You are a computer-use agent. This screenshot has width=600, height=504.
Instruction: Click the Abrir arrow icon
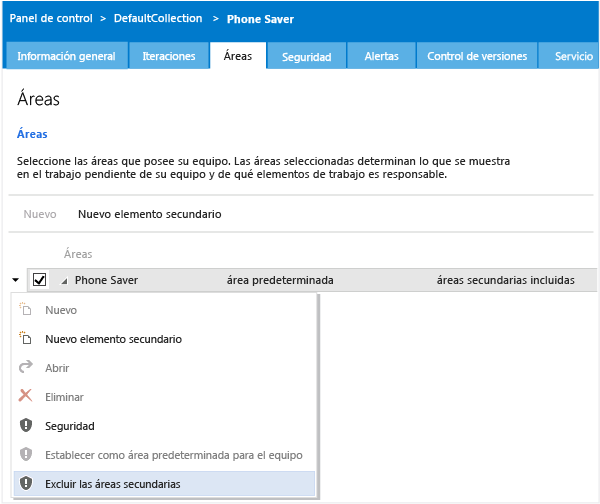coord(26,367)
